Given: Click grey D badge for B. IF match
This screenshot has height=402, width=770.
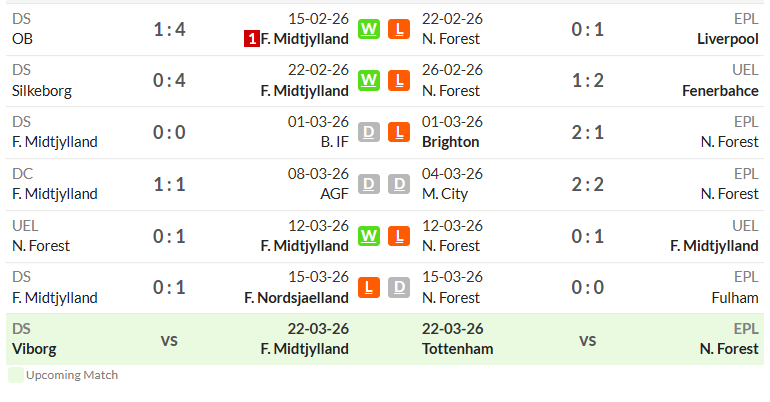Looking at the screenshot, I should (369, 132).
